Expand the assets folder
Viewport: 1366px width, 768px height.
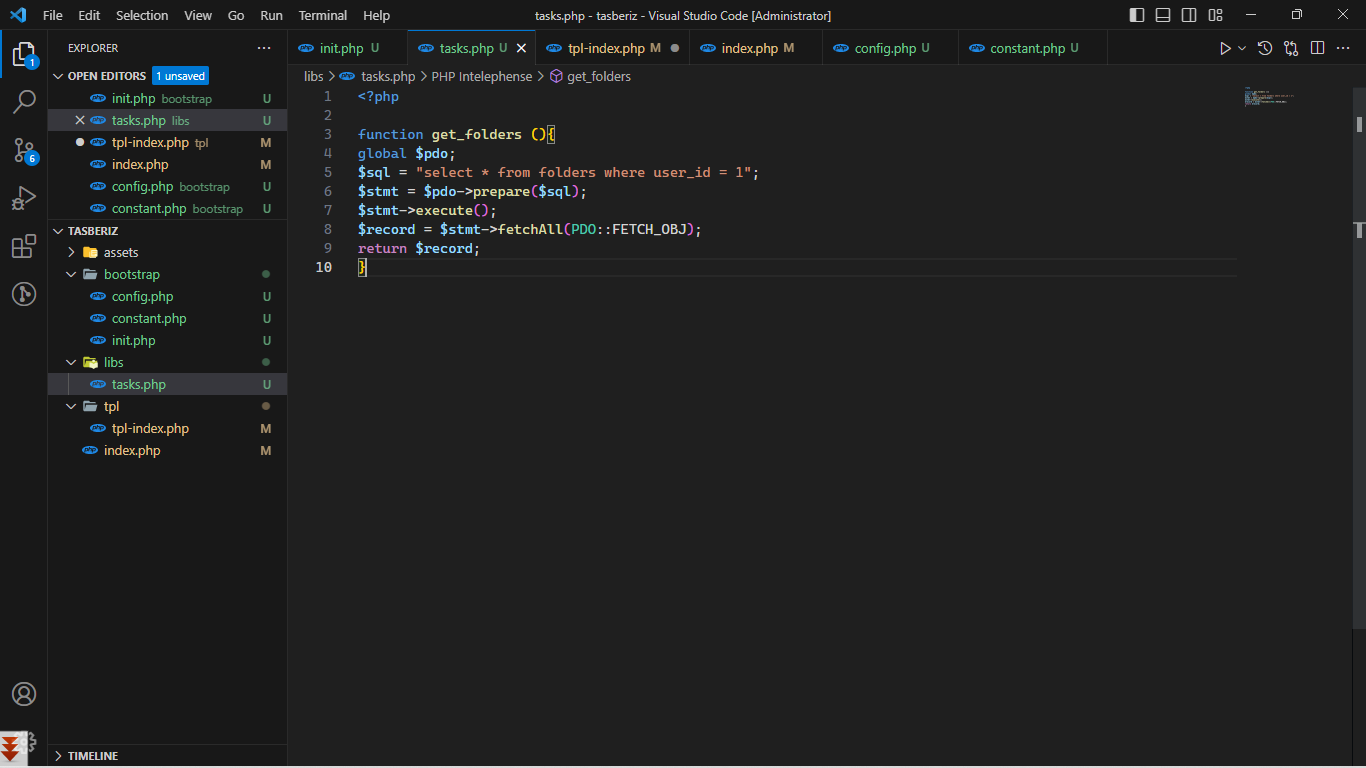[x=71, y=252]
